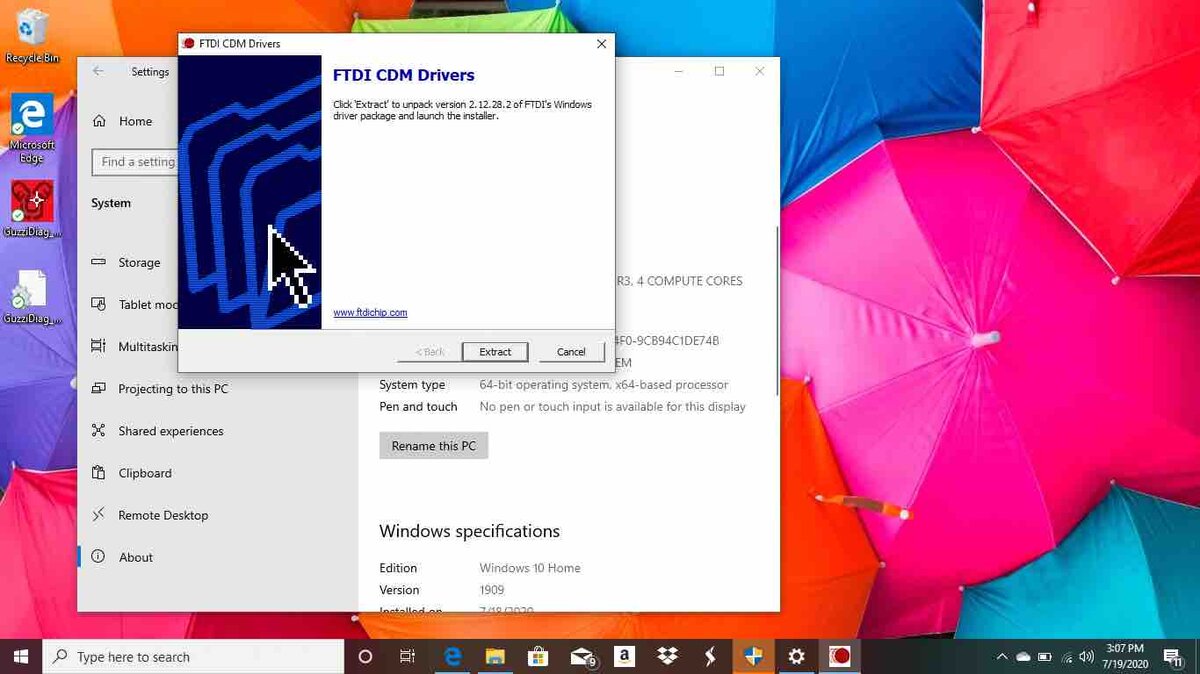Select the red GuzziDiag desktop shortcut
This screenshot has width=1200, height=674.
pos(32,208)
